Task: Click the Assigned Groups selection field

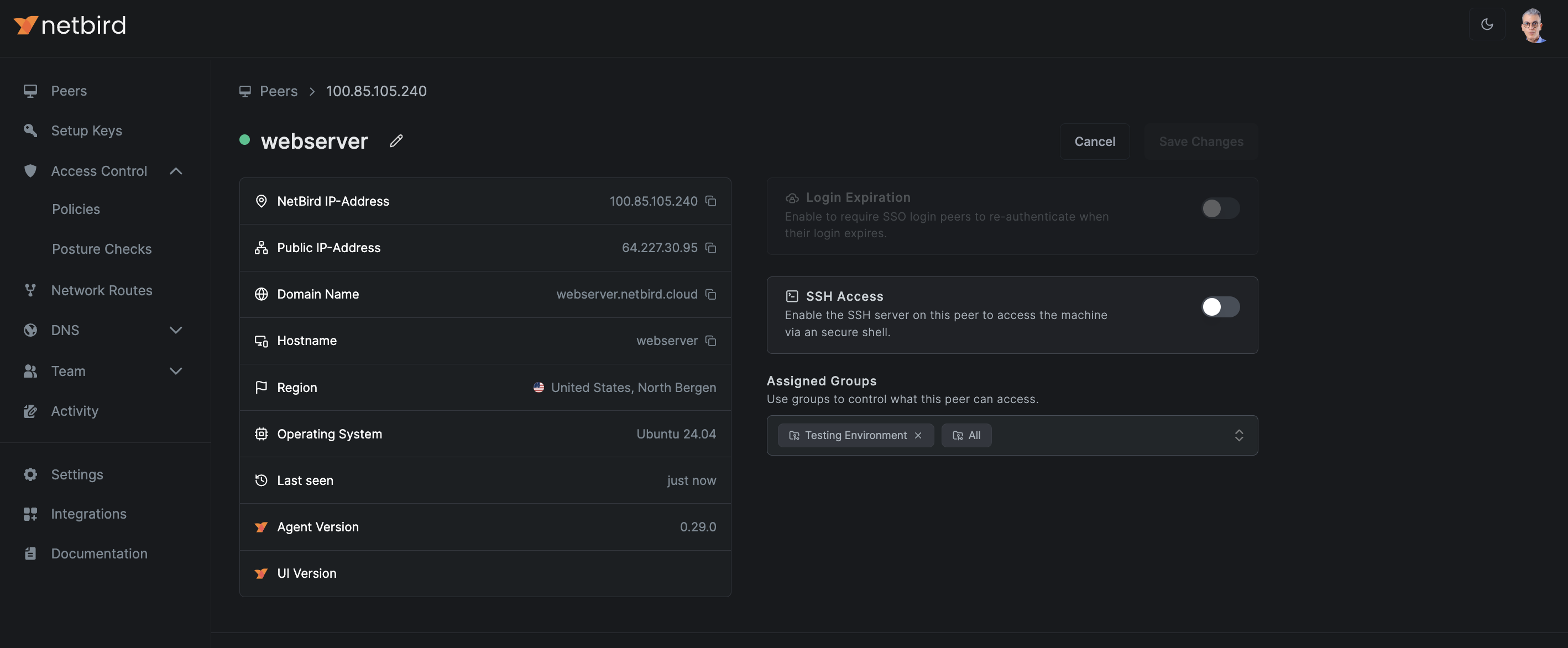Action: [1012, 436]
